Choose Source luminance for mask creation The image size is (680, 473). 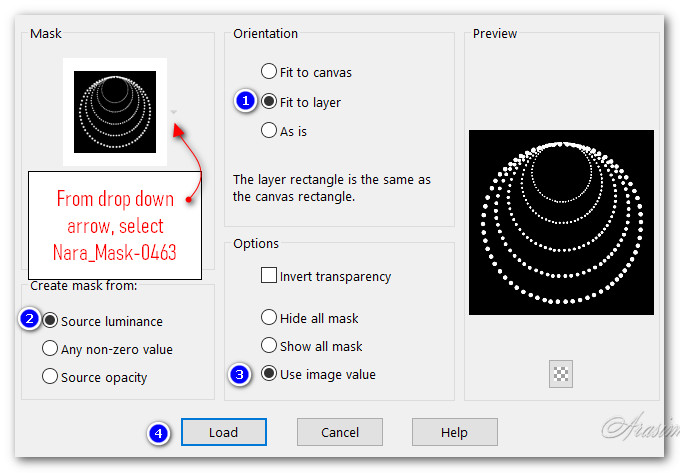point(50,321)
